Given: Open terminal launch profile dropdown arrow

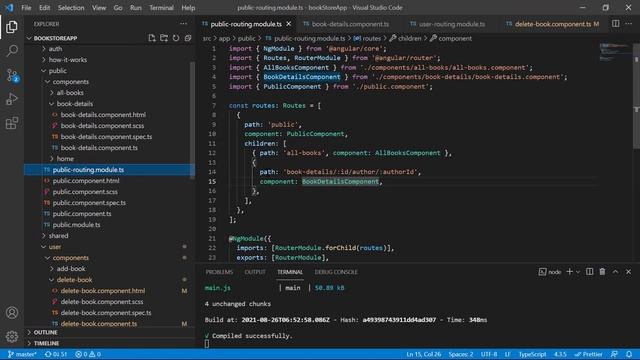Looking at the screenshot, I should pos(578,272).
